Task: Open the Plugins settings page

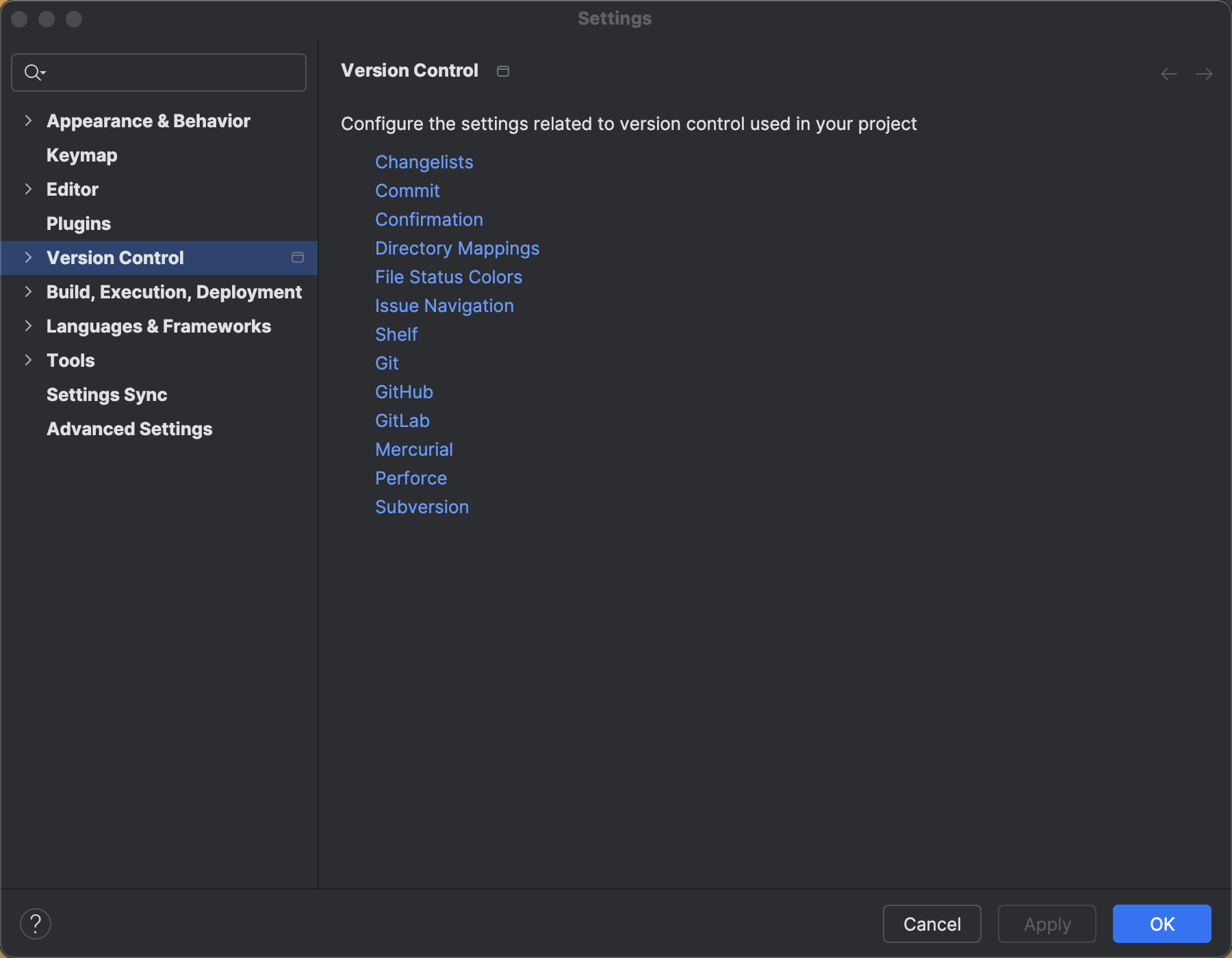Action: tap(79, 224)
